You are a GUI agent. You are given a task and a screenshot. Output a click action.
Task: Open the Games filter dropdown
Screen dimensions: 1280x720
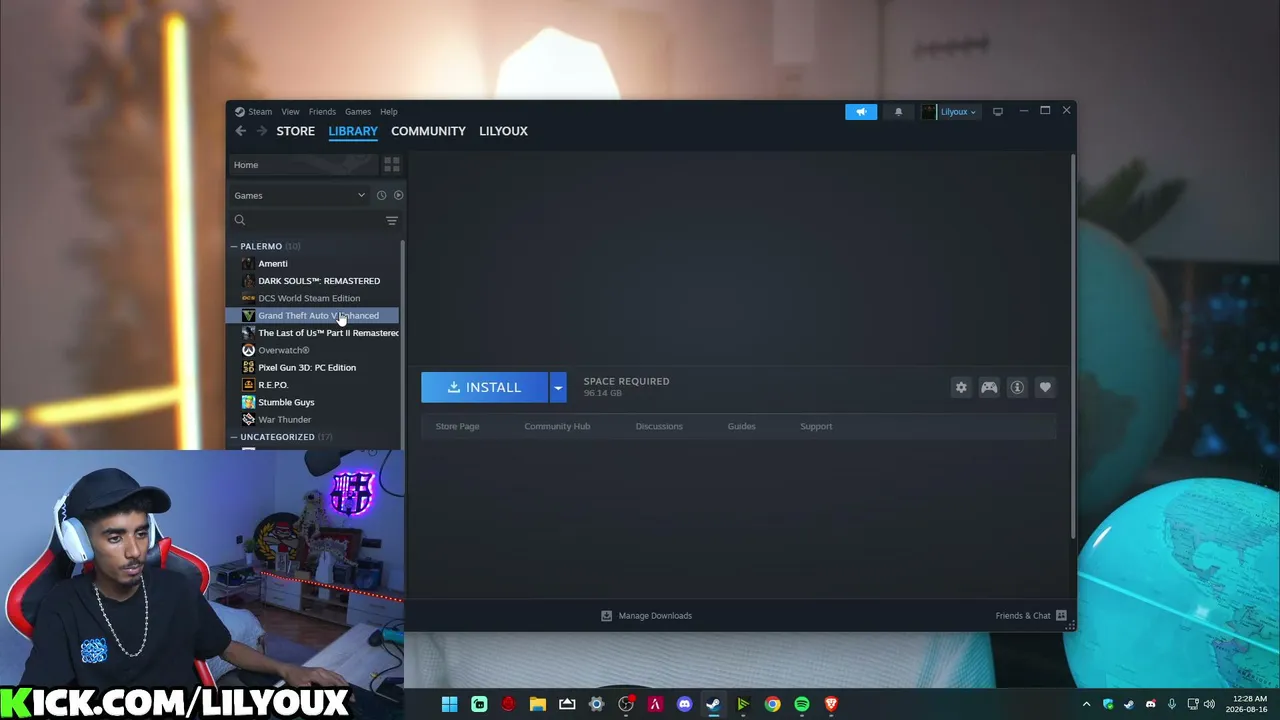coord(300,195)
